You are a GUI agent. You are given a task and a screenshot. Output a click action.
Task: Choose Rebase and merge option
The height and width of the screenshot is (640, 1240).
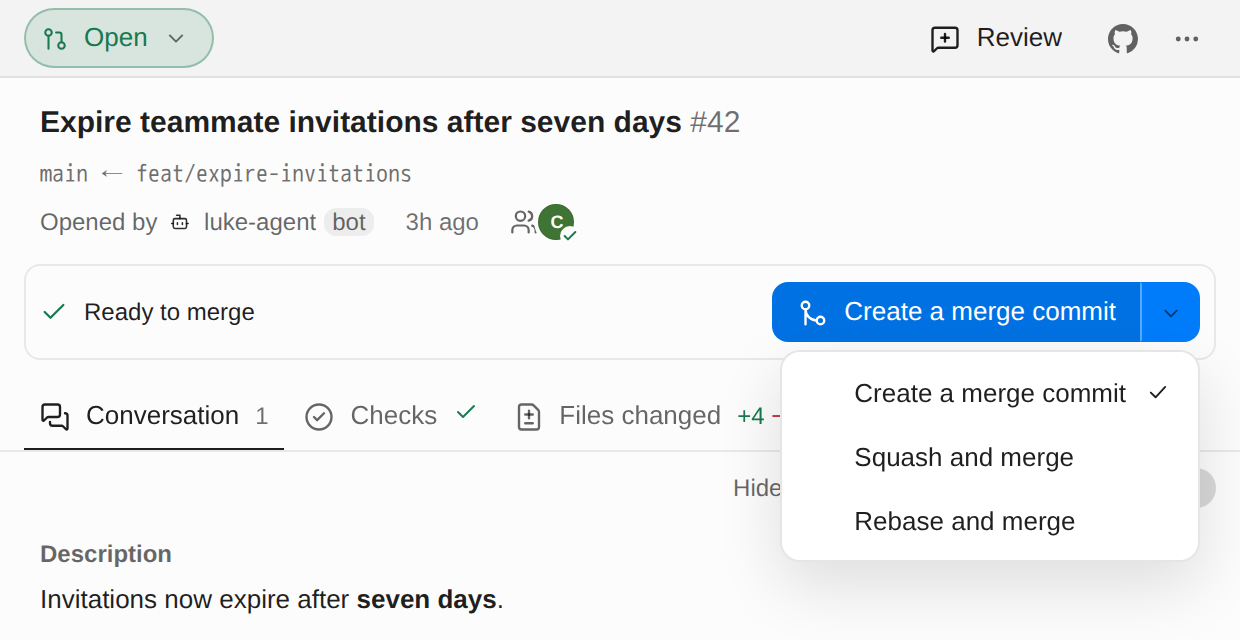990,522
